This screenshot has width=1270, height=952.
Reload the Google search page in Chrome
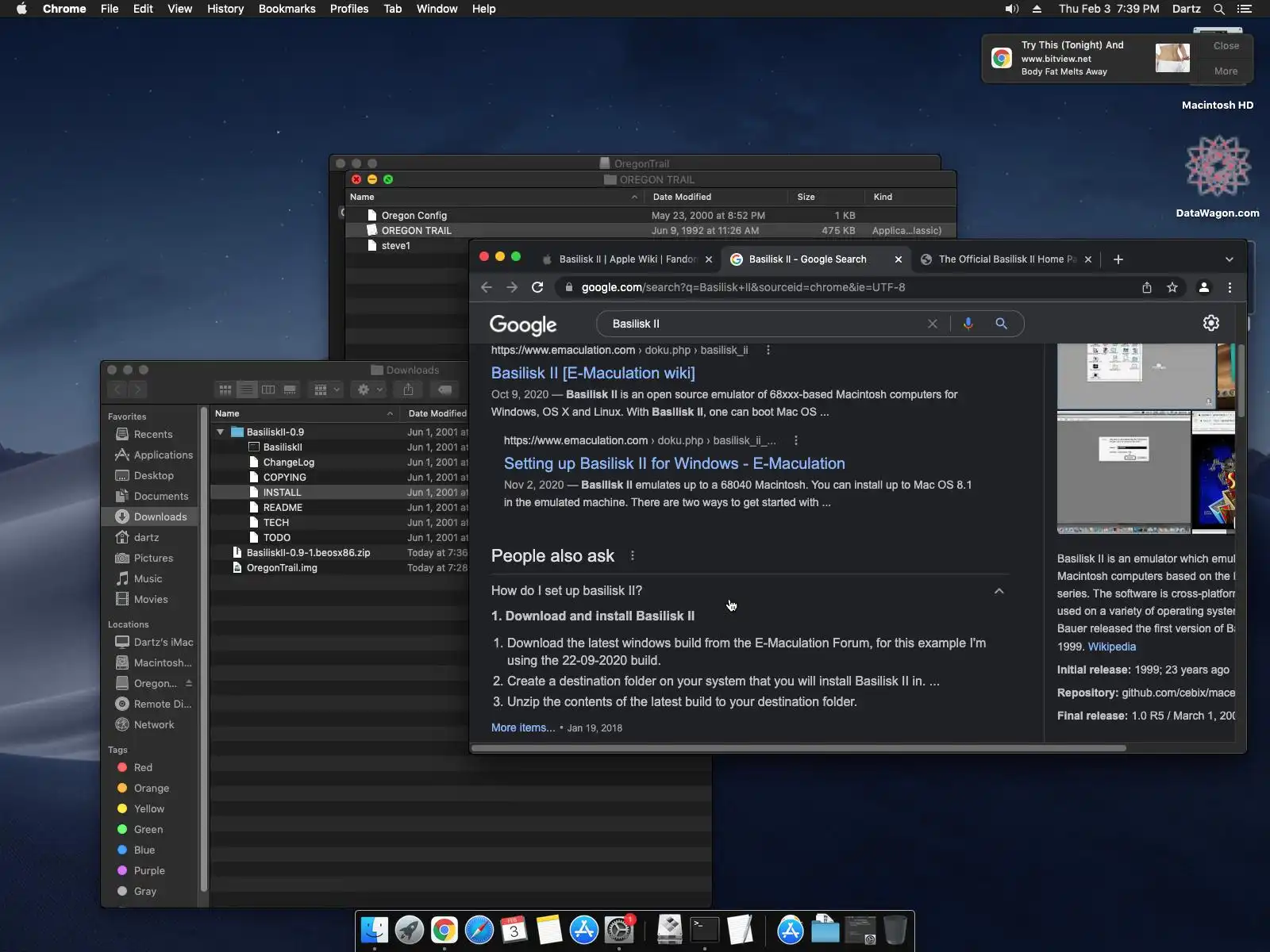point(537,287)
